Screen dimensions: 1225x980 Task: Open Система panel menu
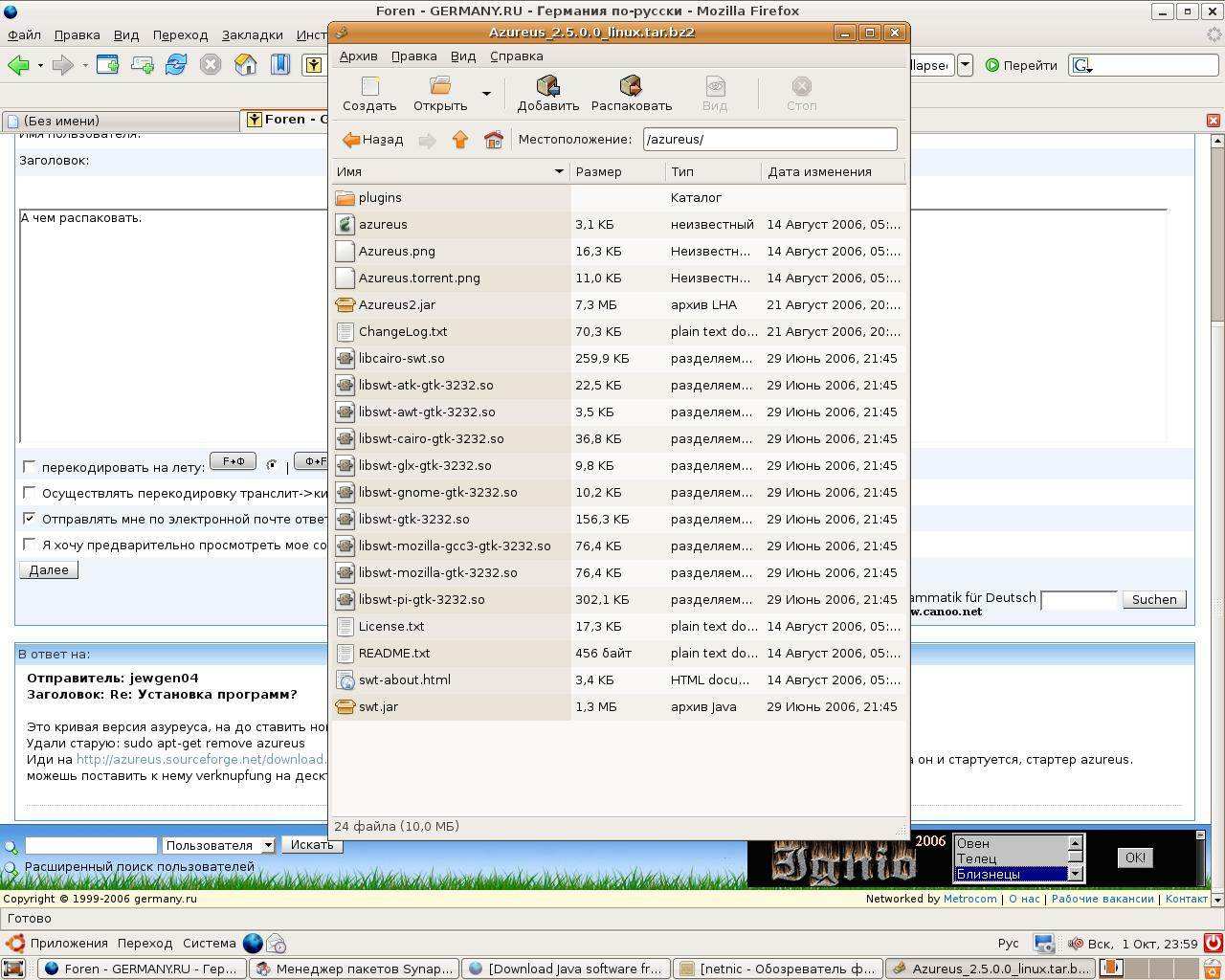[x=209, y=943]
